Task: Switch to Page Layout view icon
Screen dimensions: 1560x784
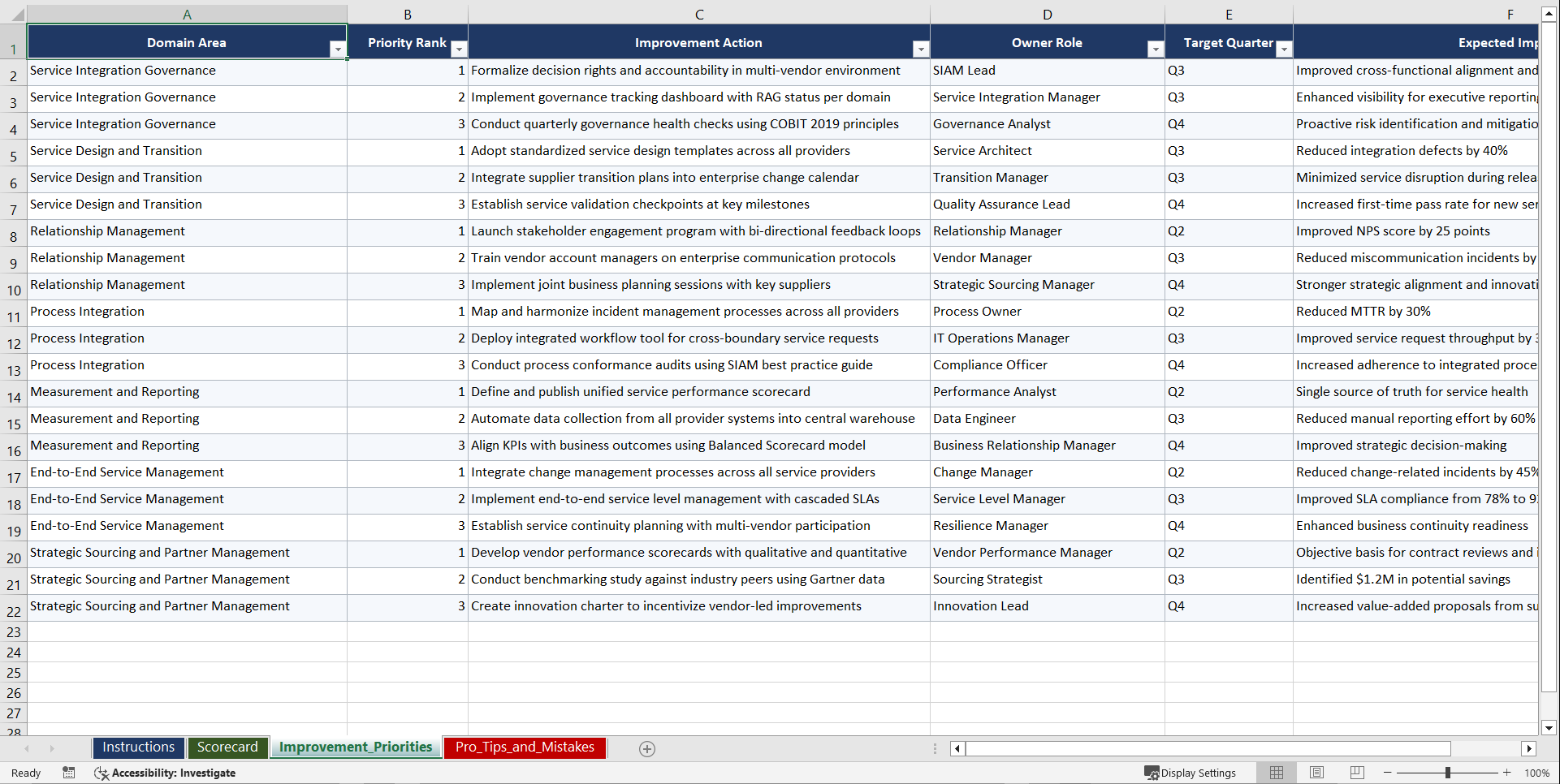Action: click(x=1316, y=773)
